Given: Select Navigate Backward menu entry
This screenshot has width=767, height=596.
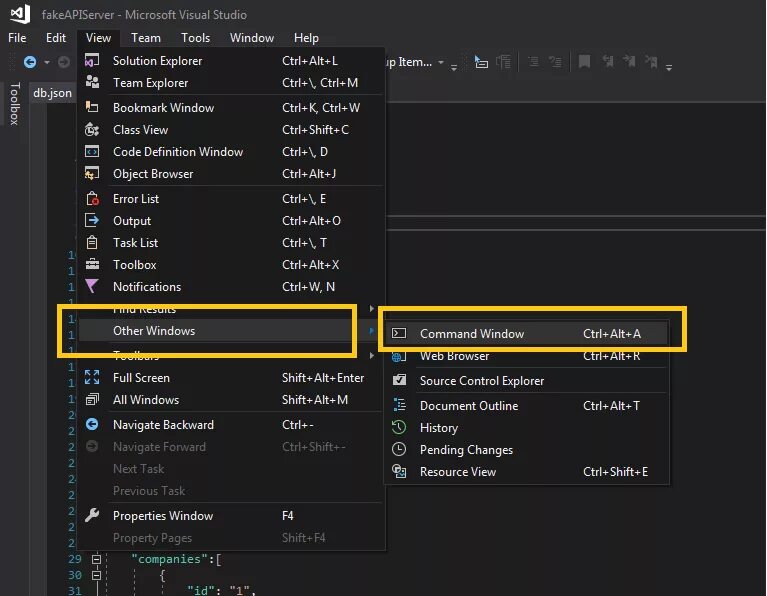Looking at the screenshot, I should tap(231, 424).
